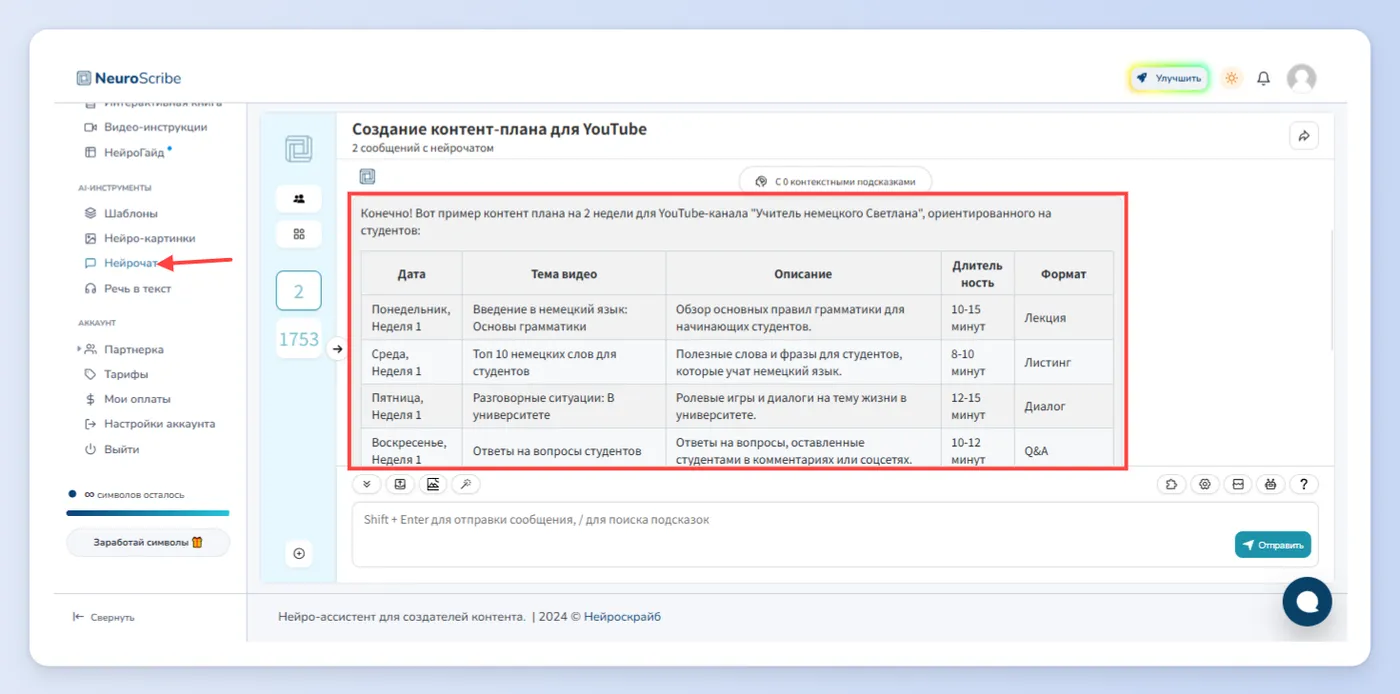
Task: Click the Нейроскрайб footer link
Action: [622, 617]
